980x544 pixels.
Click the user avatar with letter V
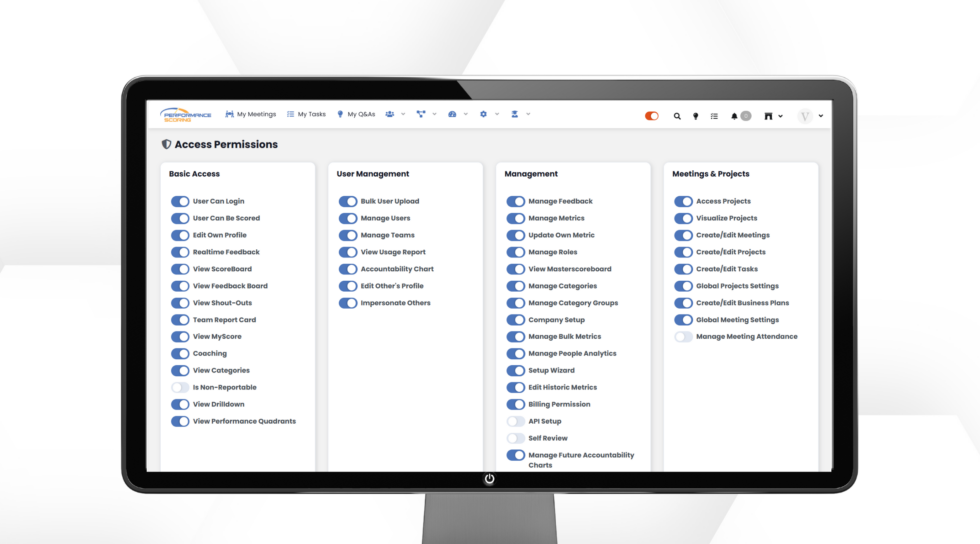pos(805,116)
